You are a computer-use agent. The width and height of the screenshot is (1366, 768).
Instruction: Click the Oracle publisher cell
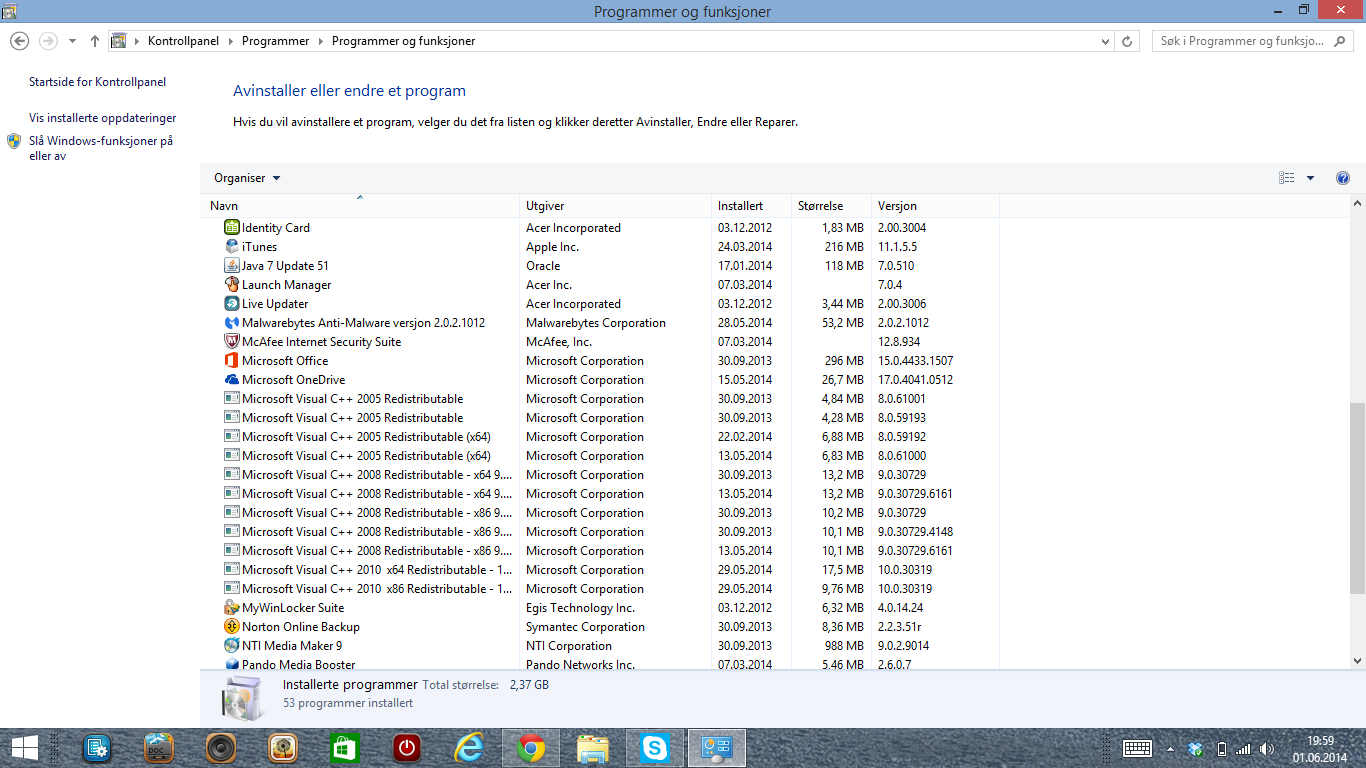[x=543, y=266]
